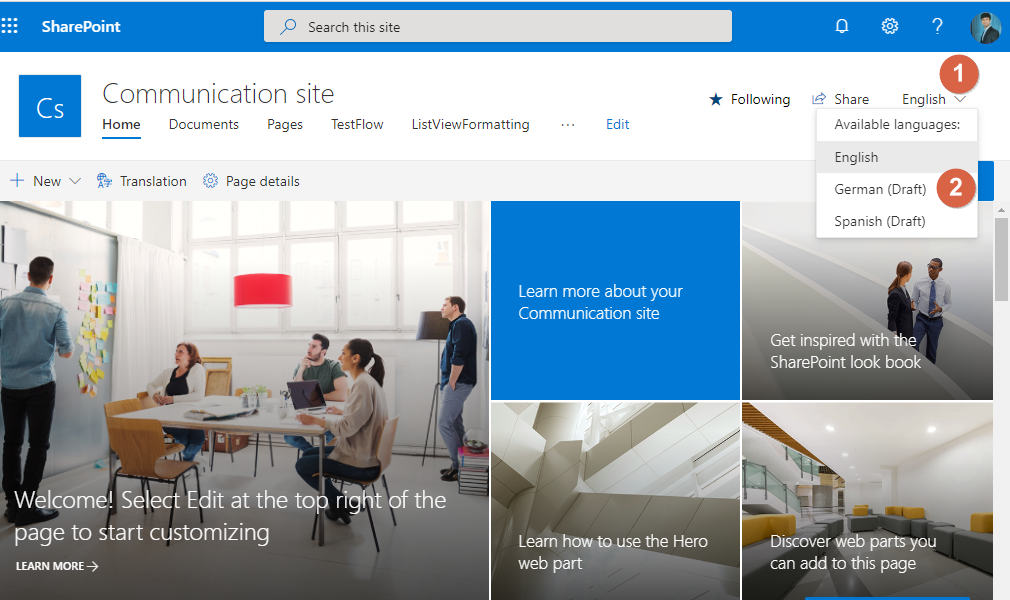Click the vertical scrollbar thumb
1010x600 pixels.
[x=1001, y=259]
